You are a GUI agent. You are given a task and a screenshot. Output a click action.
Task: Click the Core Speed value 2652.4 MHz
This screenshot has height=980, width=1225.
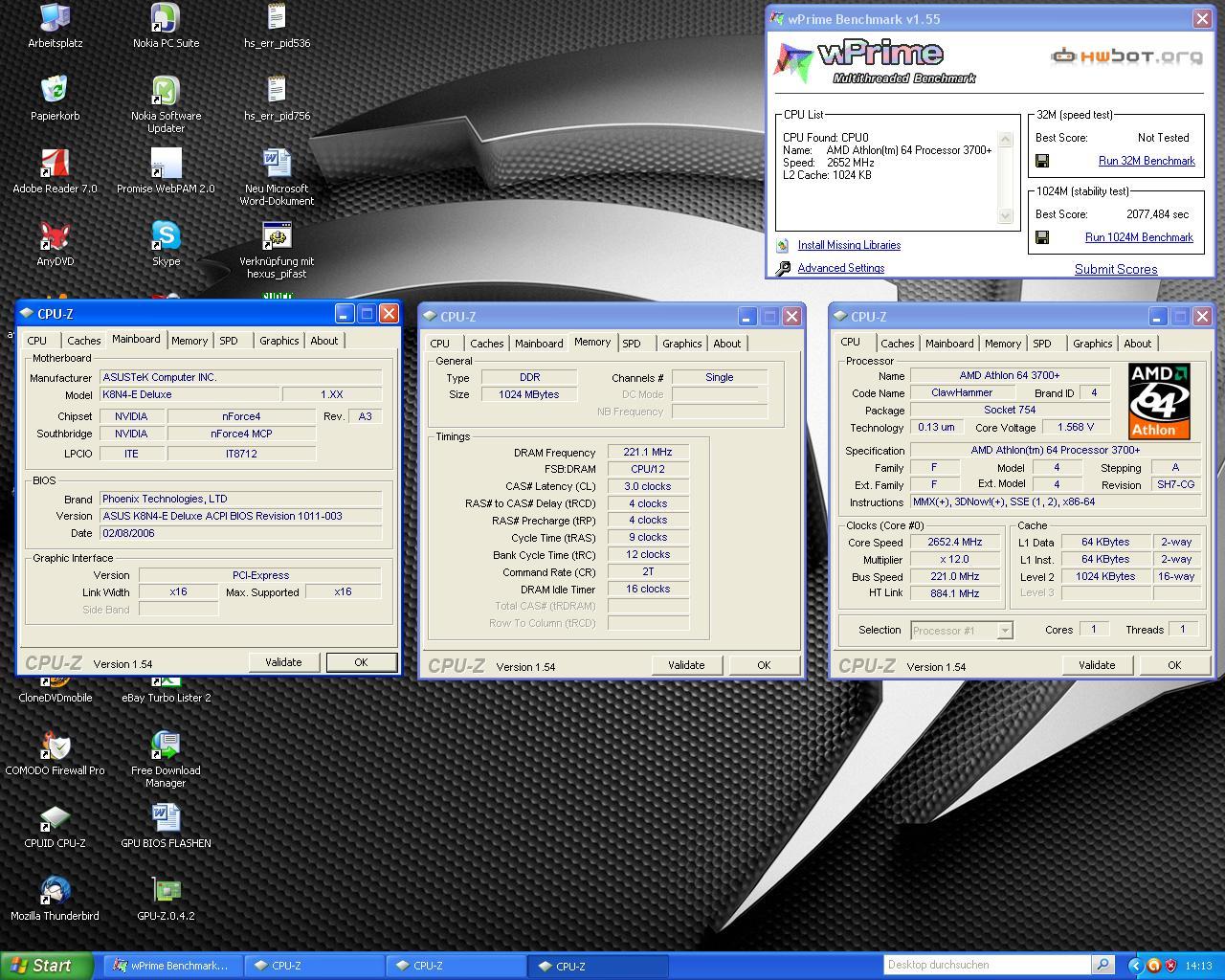coord(955,542)
